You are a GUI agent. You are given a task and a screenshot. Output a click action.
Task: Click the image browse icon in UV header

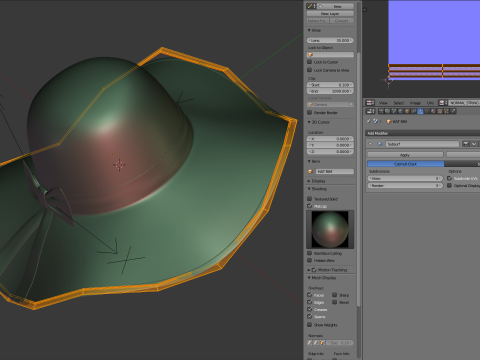442,103
